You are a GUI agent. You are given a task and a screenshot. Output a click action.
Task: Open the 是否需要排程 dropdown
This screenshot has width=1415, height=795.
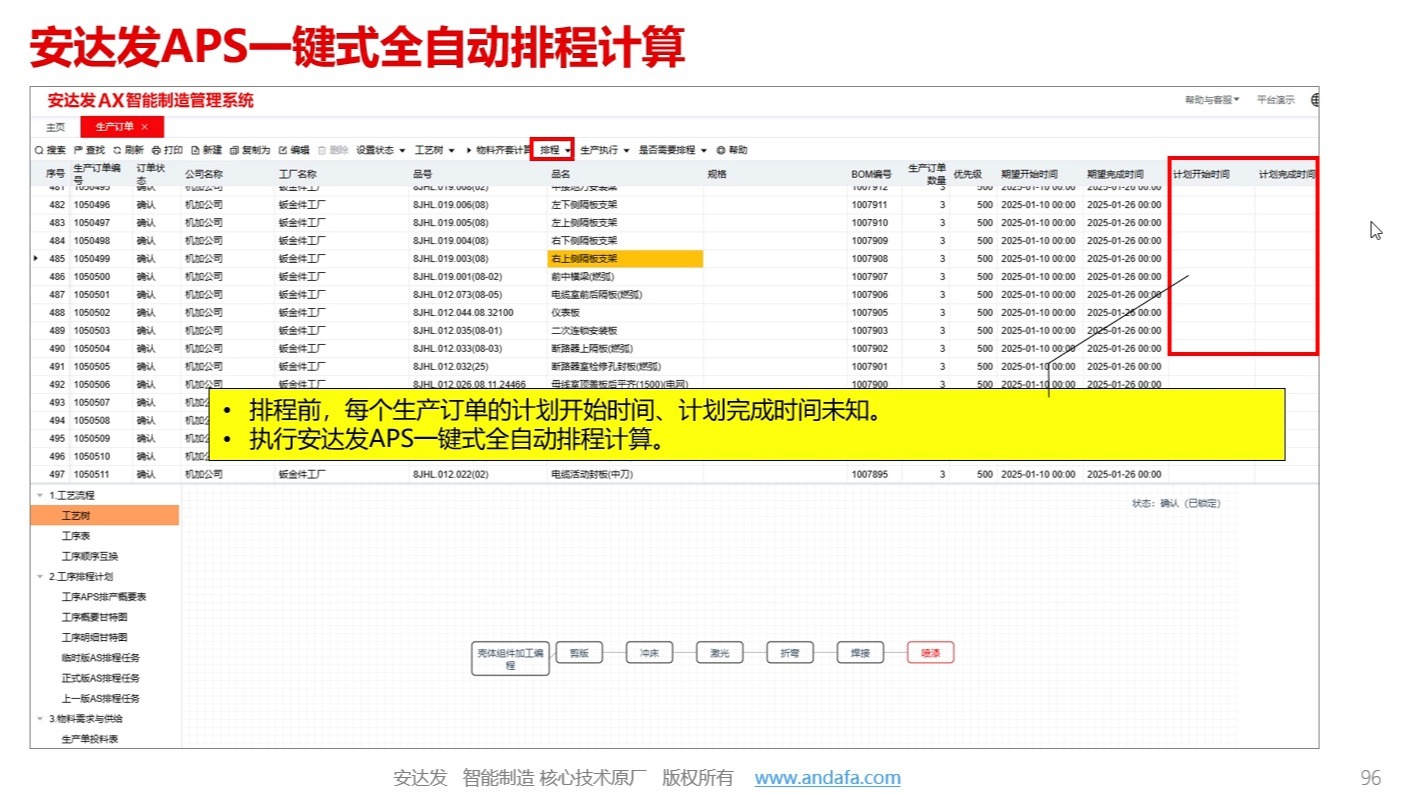pyautogui.click(x=673, y=150)
